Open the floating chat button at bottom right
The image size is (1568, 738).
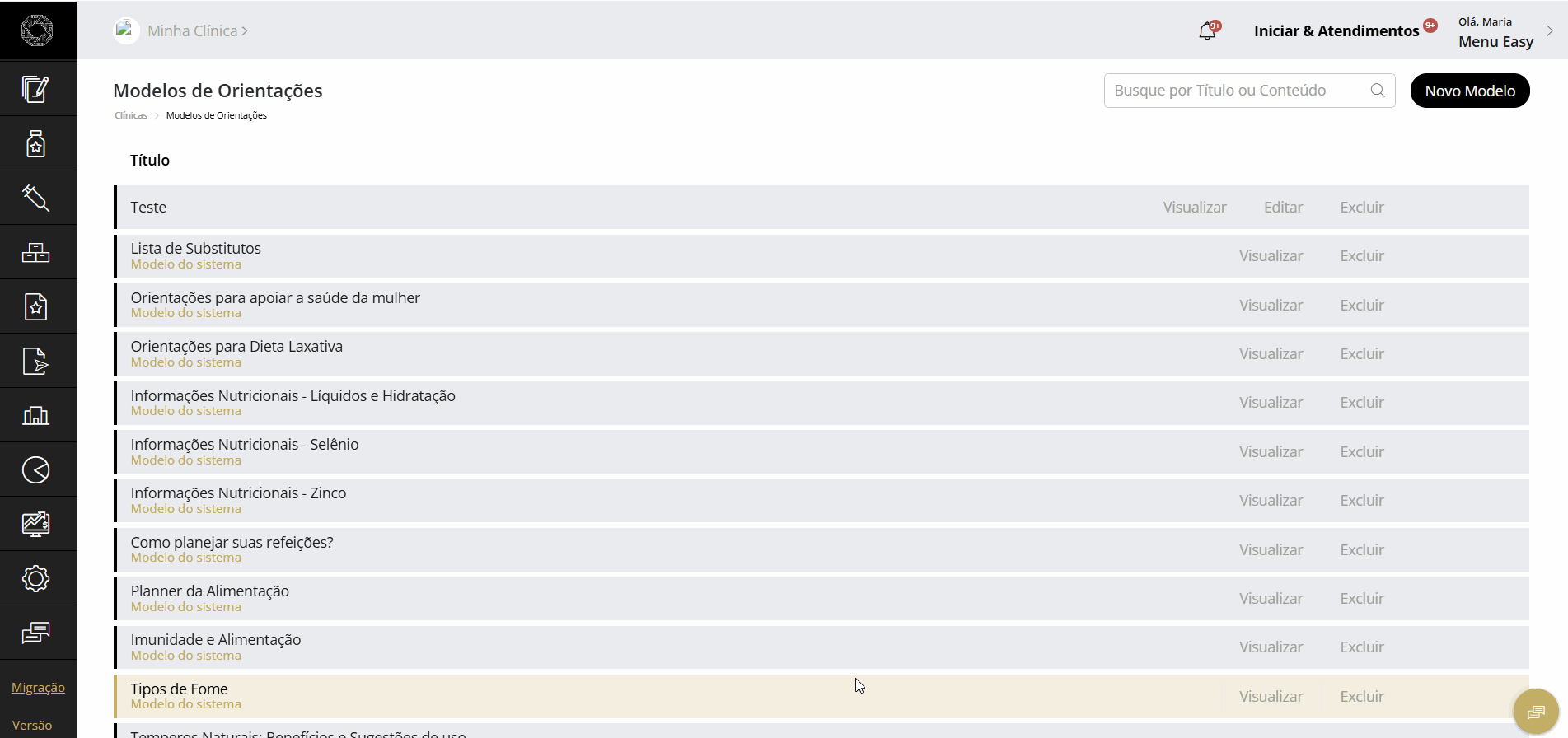tap(1536, 712)
